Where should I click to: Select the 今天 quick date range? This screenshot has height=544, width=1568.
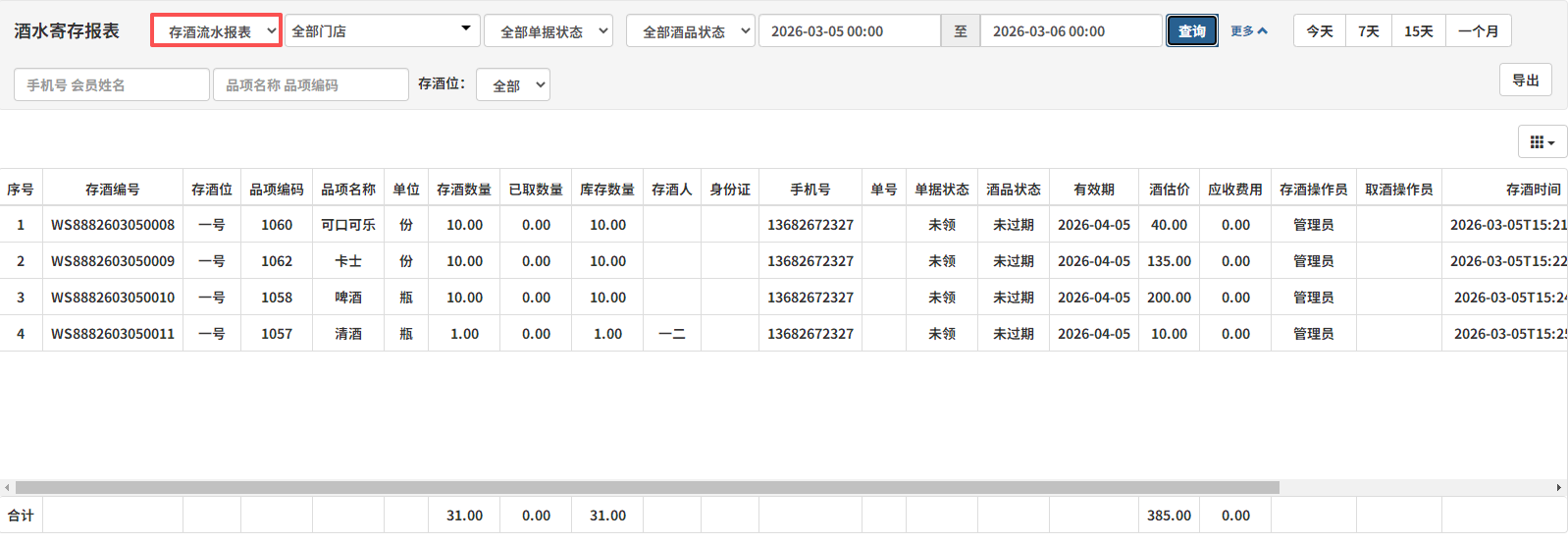pyautogui.click(x=1319, y=31)
